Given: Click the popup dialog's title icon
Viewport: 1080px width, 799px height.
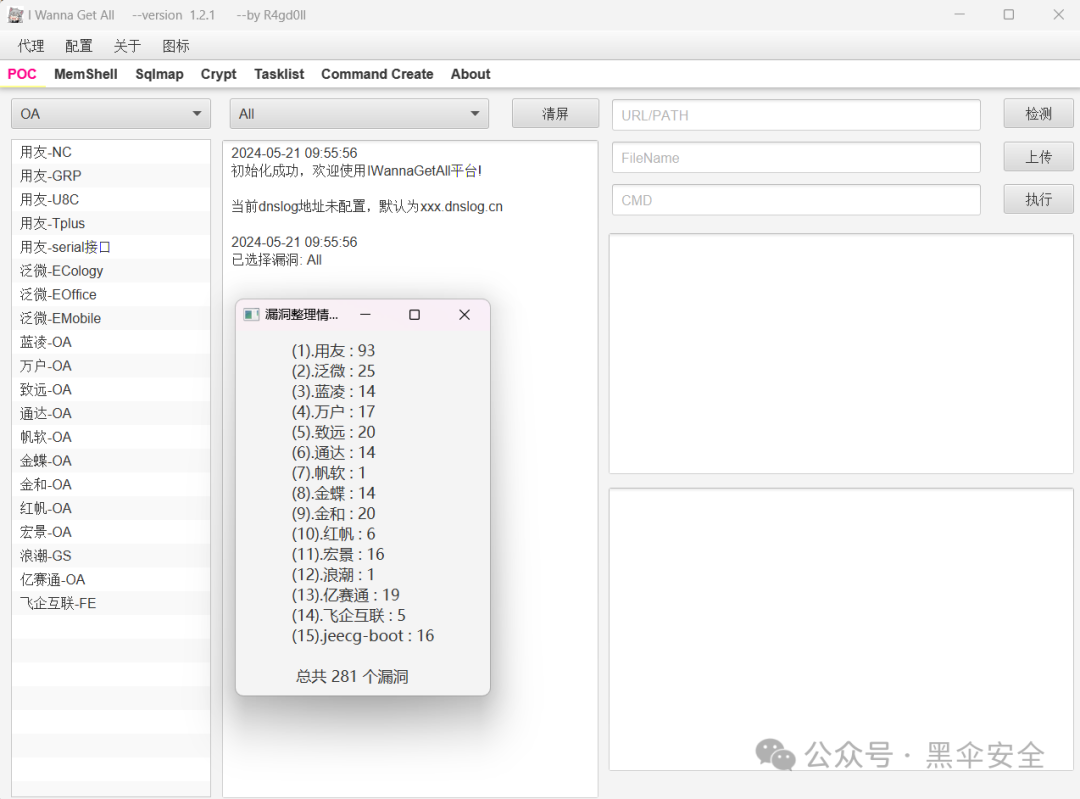Looking at the screenshot, I should 251,315.
